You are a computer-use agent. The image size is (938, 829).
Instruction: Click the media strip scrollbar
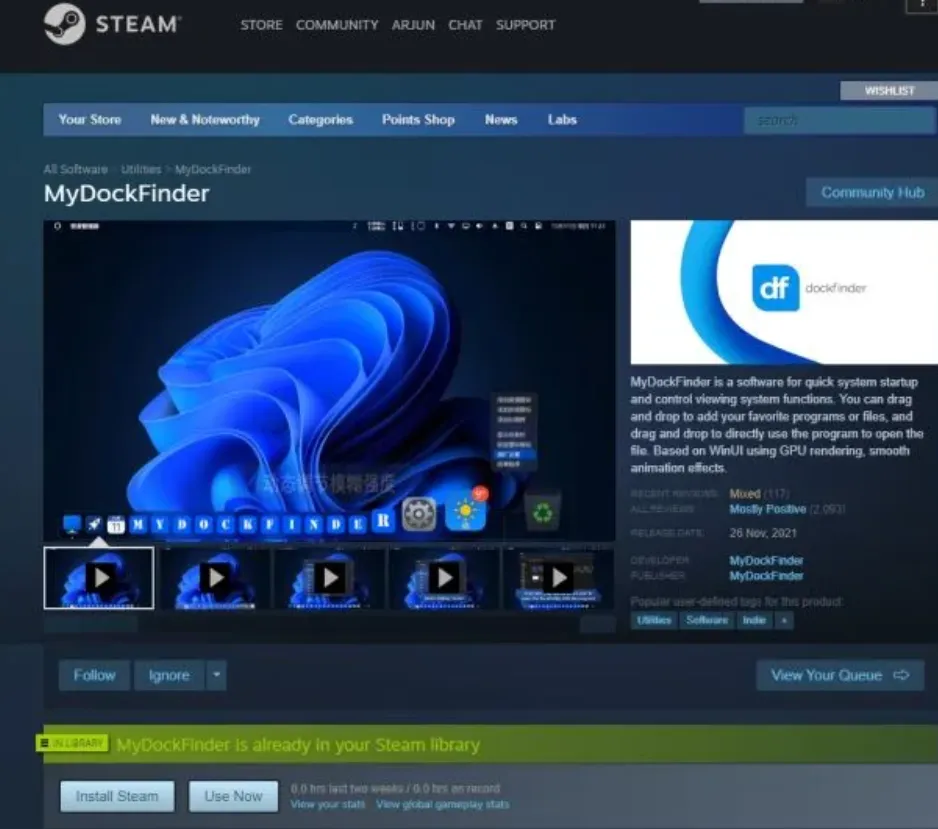pyautogui.click(x=329, y=624)
